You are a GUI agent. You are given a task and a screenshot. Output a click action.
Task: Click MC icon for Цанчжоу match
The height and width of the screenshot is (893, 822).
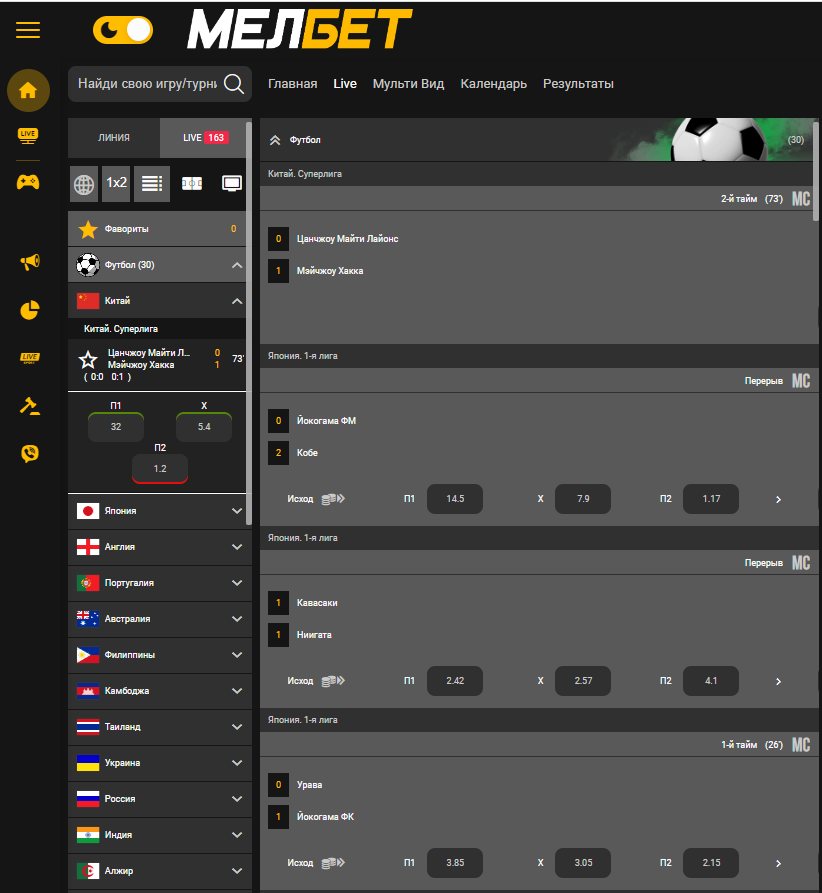point(801,199)
